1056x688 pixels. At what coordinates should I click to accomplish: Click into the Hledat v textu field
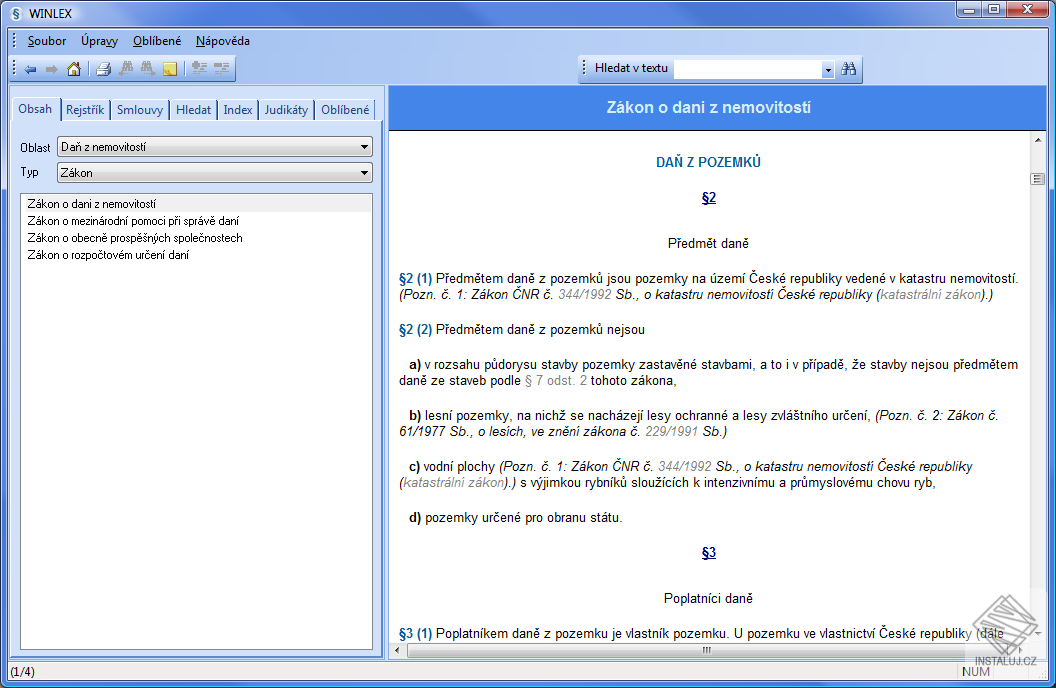(x=748, y=69)
